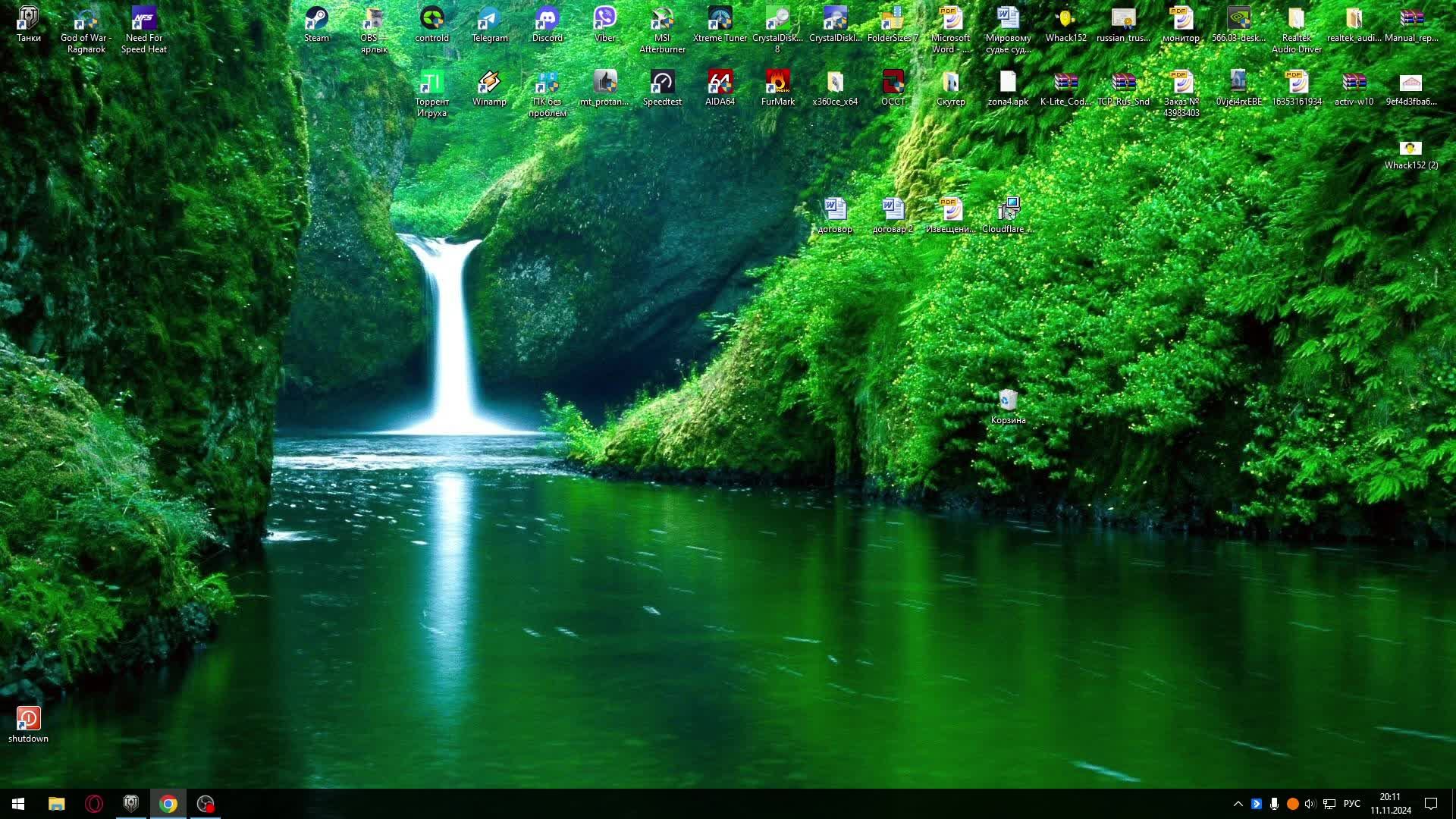The height and width of the screenshot is (819, 1456).
Task: Select the Discord desktop icon
Action: click(547, 20)
